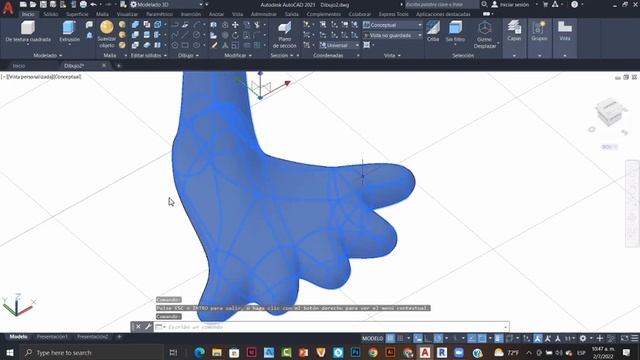Click the workspace gear icon in status bar

583,338
